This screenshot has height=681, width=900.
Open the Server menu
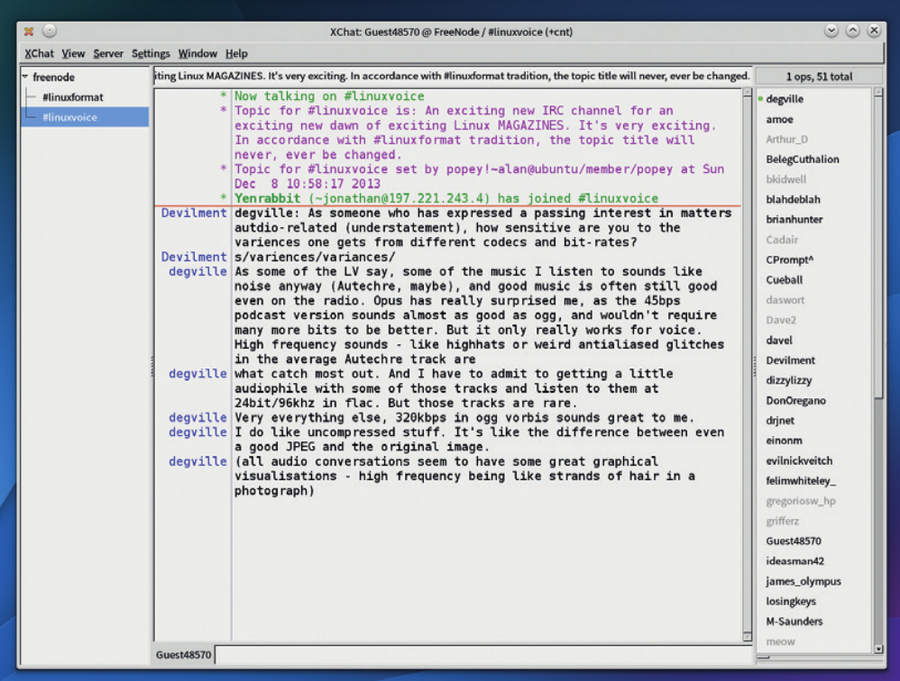[108, 53]
